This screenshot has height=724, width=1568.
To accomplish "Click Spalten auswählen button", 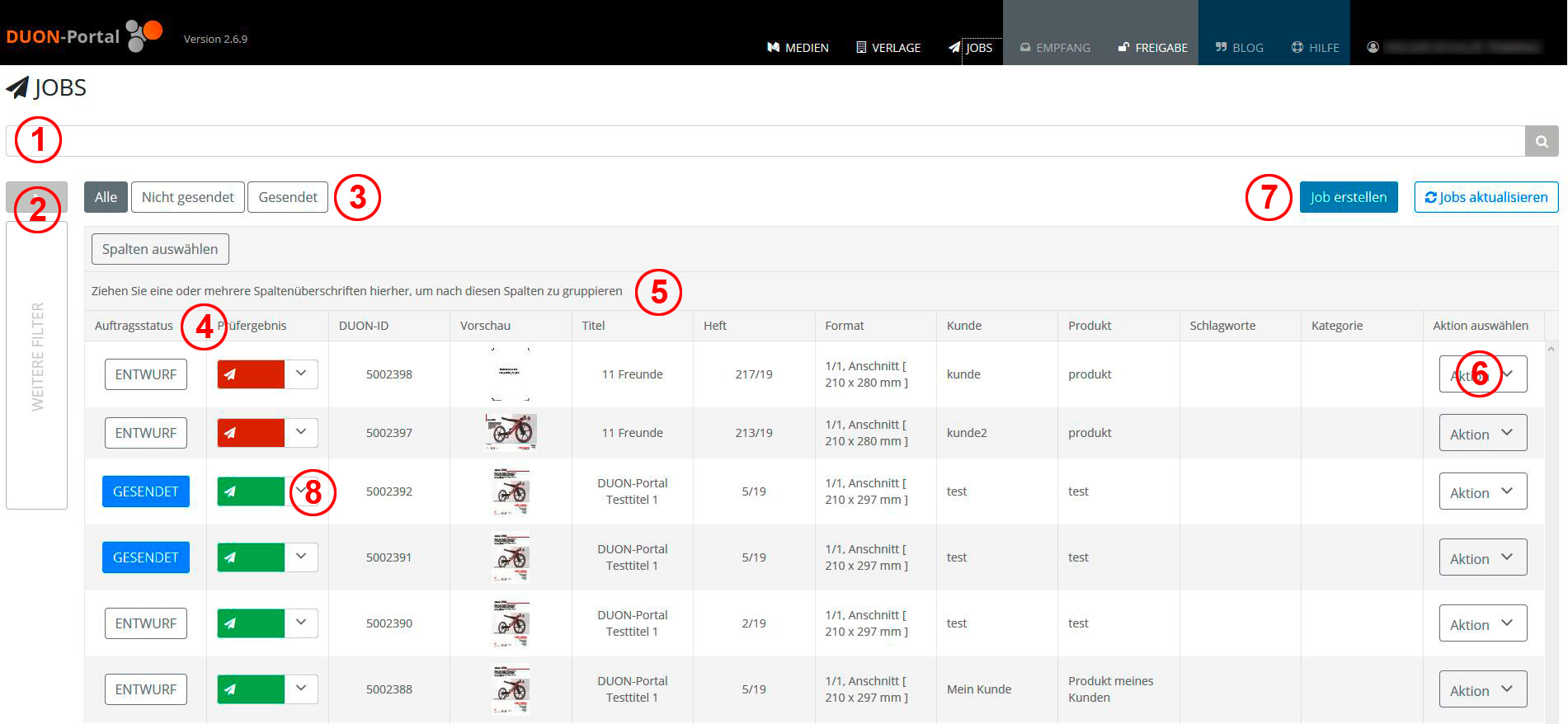I will point(160,249).
